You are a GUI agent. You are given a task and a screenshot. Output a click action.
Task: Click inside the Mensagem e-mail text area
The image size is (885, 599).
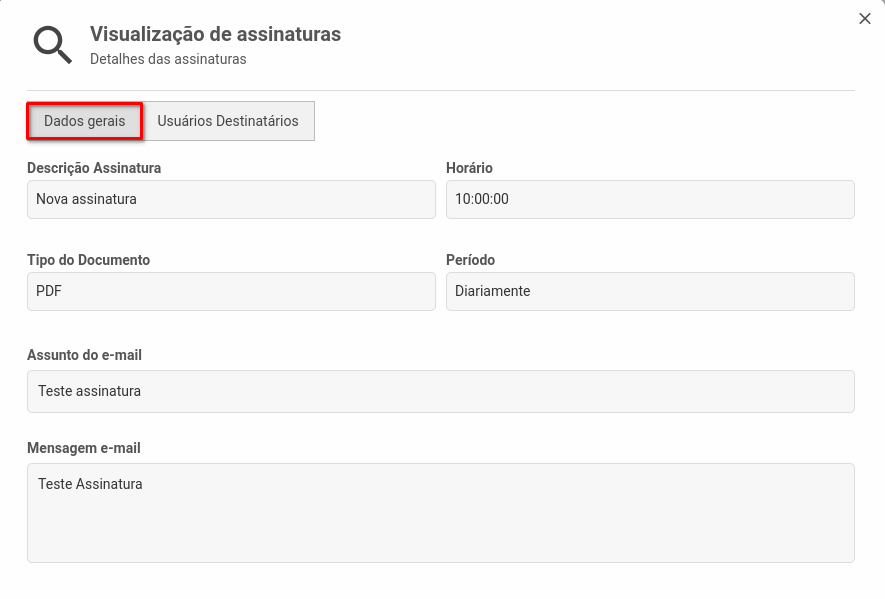(x=440, y=510)
